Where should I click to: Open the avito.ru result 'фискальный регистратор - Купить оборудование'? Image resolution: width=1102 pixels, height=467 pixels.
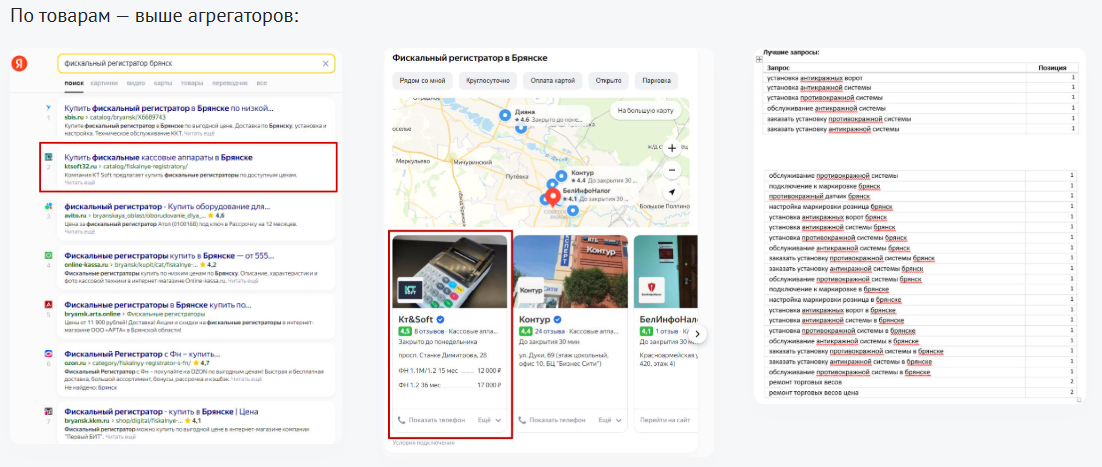[x=167, y=207]
